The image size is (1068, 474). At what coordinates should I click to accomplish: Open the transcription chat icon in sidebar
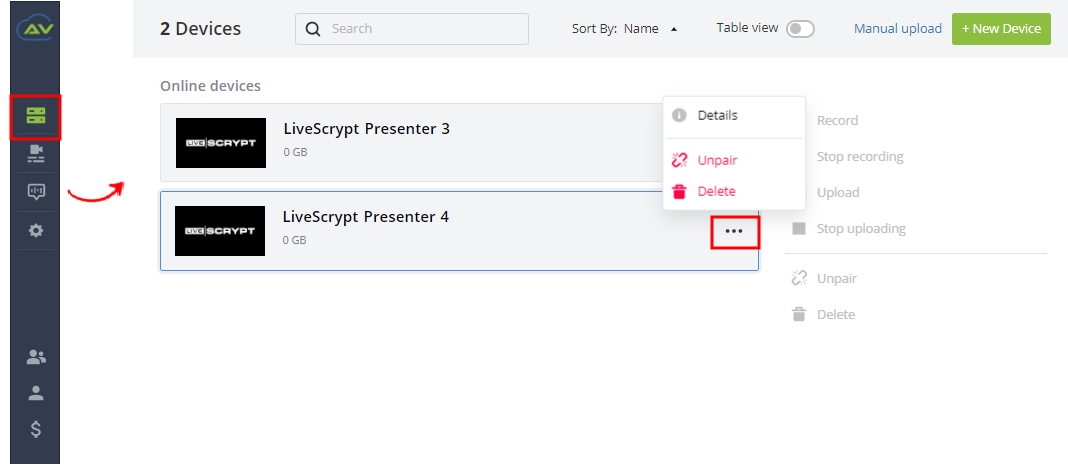[x=36, y=192]
